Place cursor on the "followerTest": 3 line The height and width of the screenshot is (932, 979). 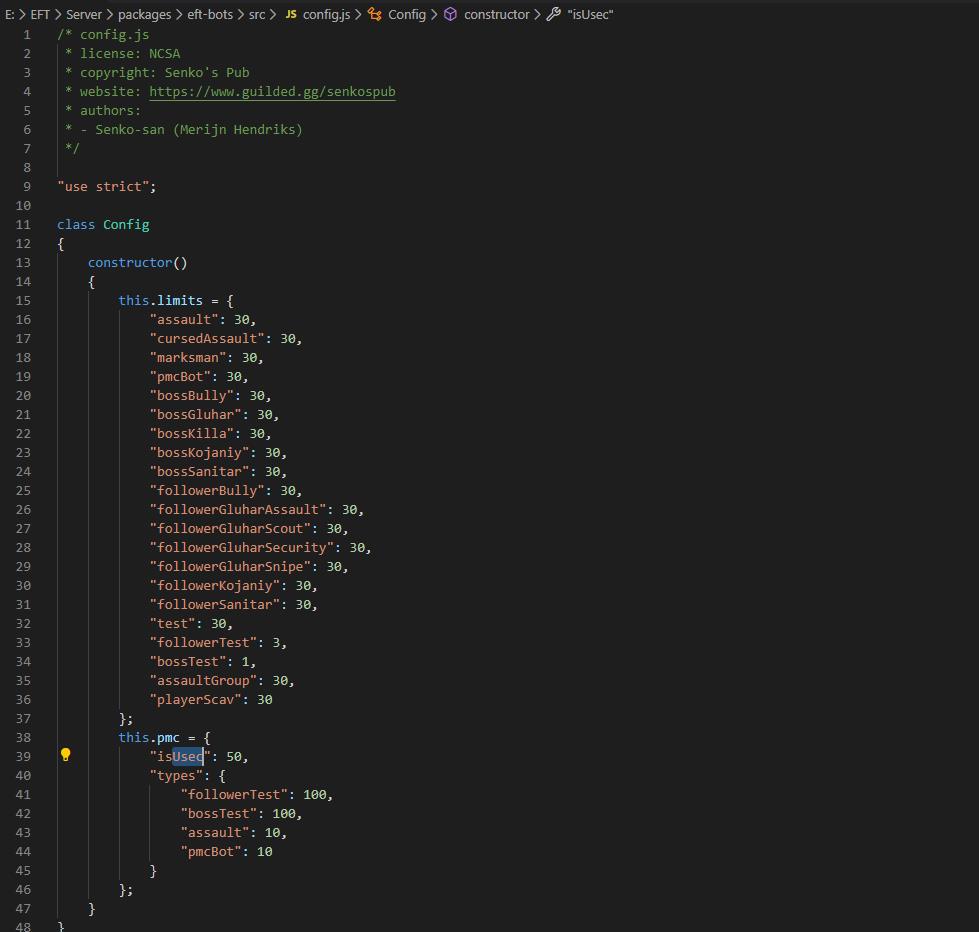[218, 642]
